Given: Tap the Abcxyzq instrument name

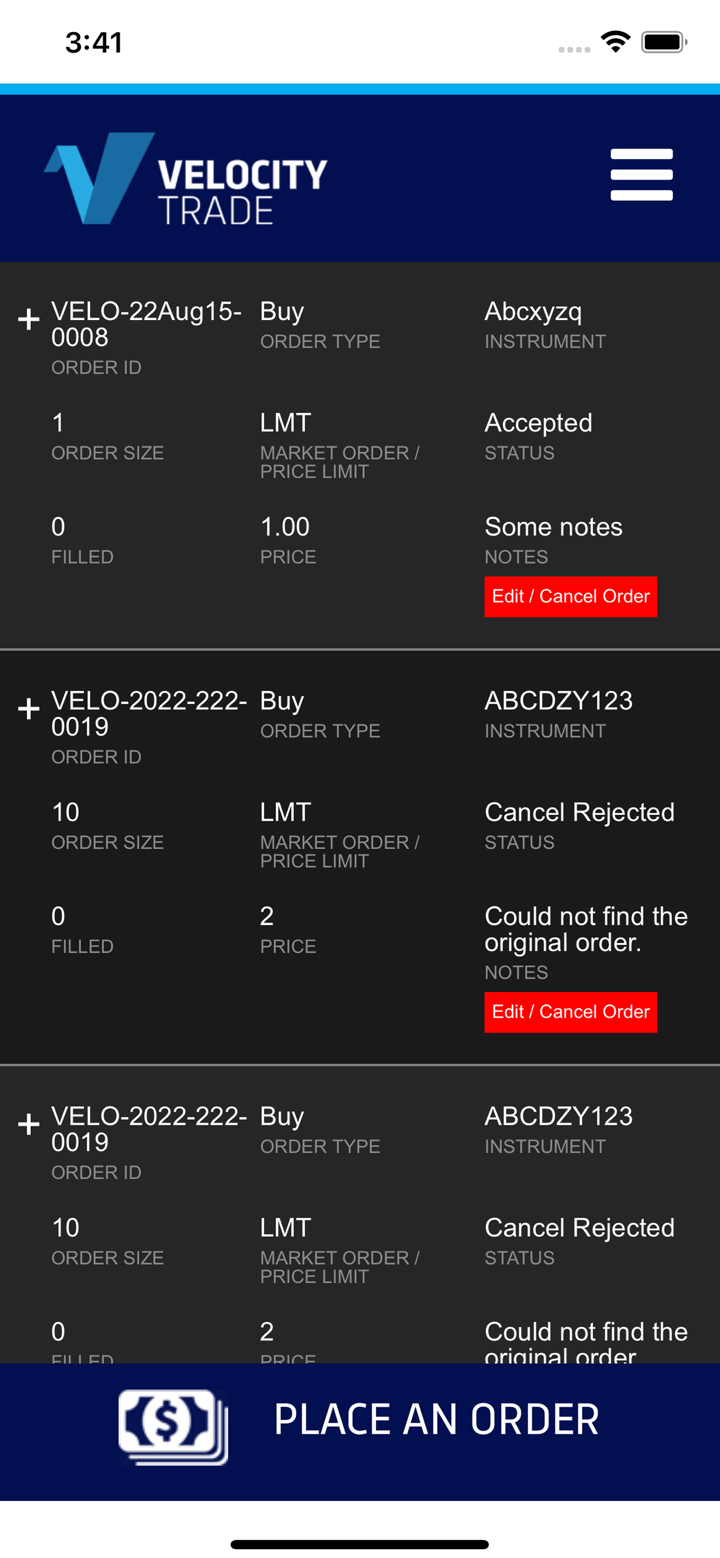Looking at the screenshot, I should [533, 312].
